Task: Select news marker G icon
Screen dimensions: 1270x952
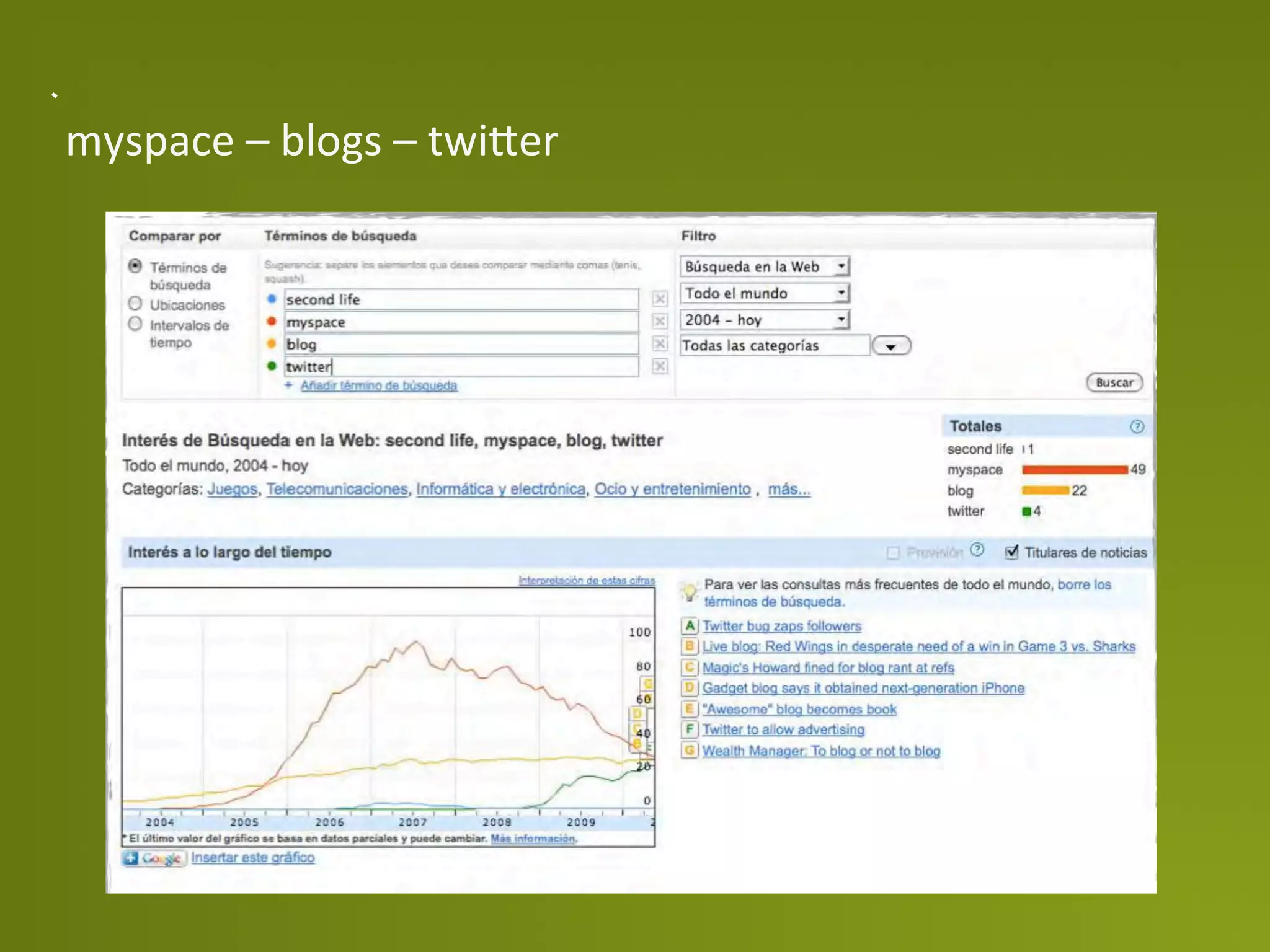Action: [x=689, y=751]
